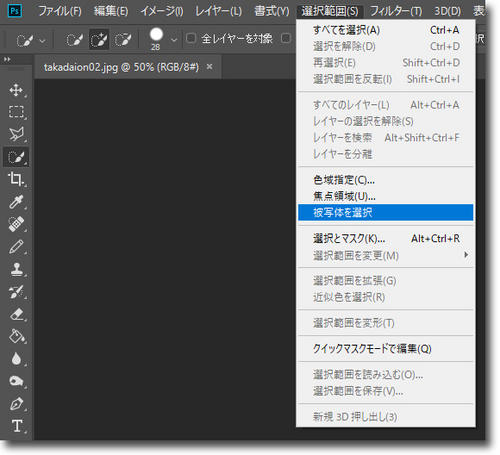The image size is (500, 455).
Task: Click 選択範囲を変形(T) menu entry
Action: [386, 323]
